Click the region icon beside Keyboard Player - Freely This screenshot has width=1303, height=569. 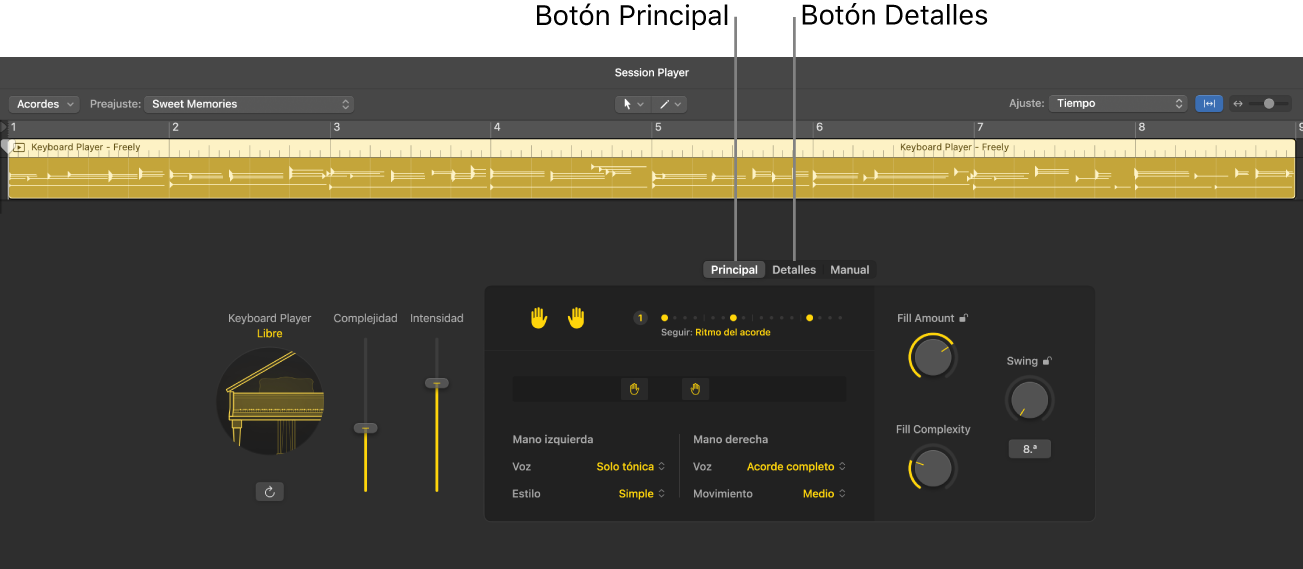[x=18, y=147]
